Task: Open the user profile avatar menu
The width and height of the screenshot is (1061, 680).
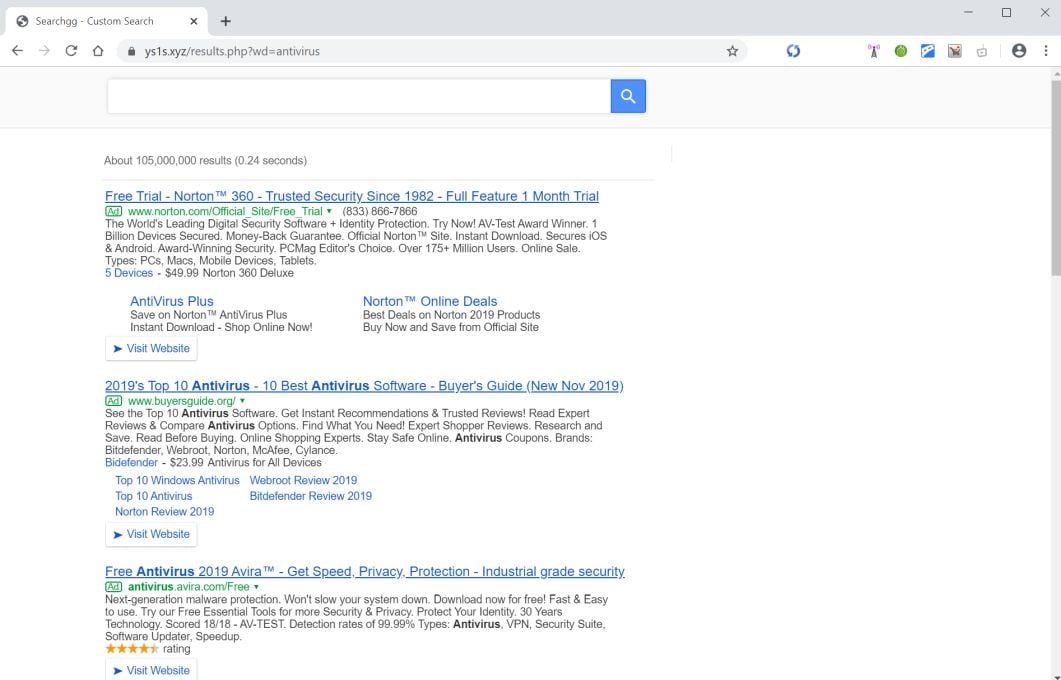Action: coord(1019,51)
